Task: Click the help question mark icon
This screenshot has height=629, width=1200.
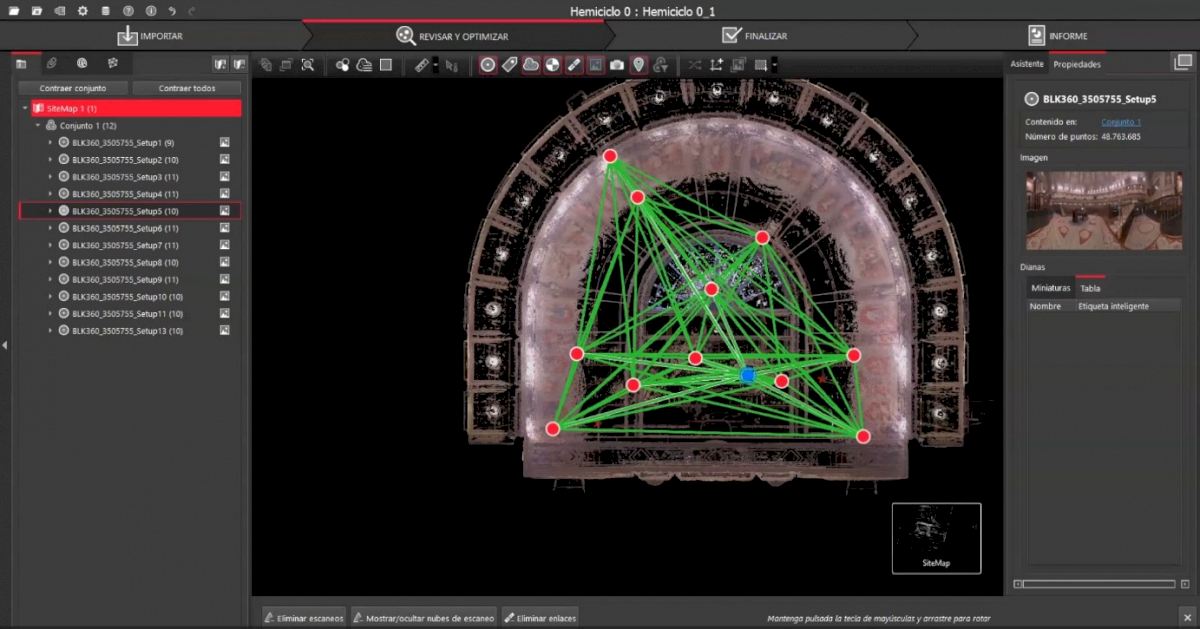Action: click(x=127, y=11)
